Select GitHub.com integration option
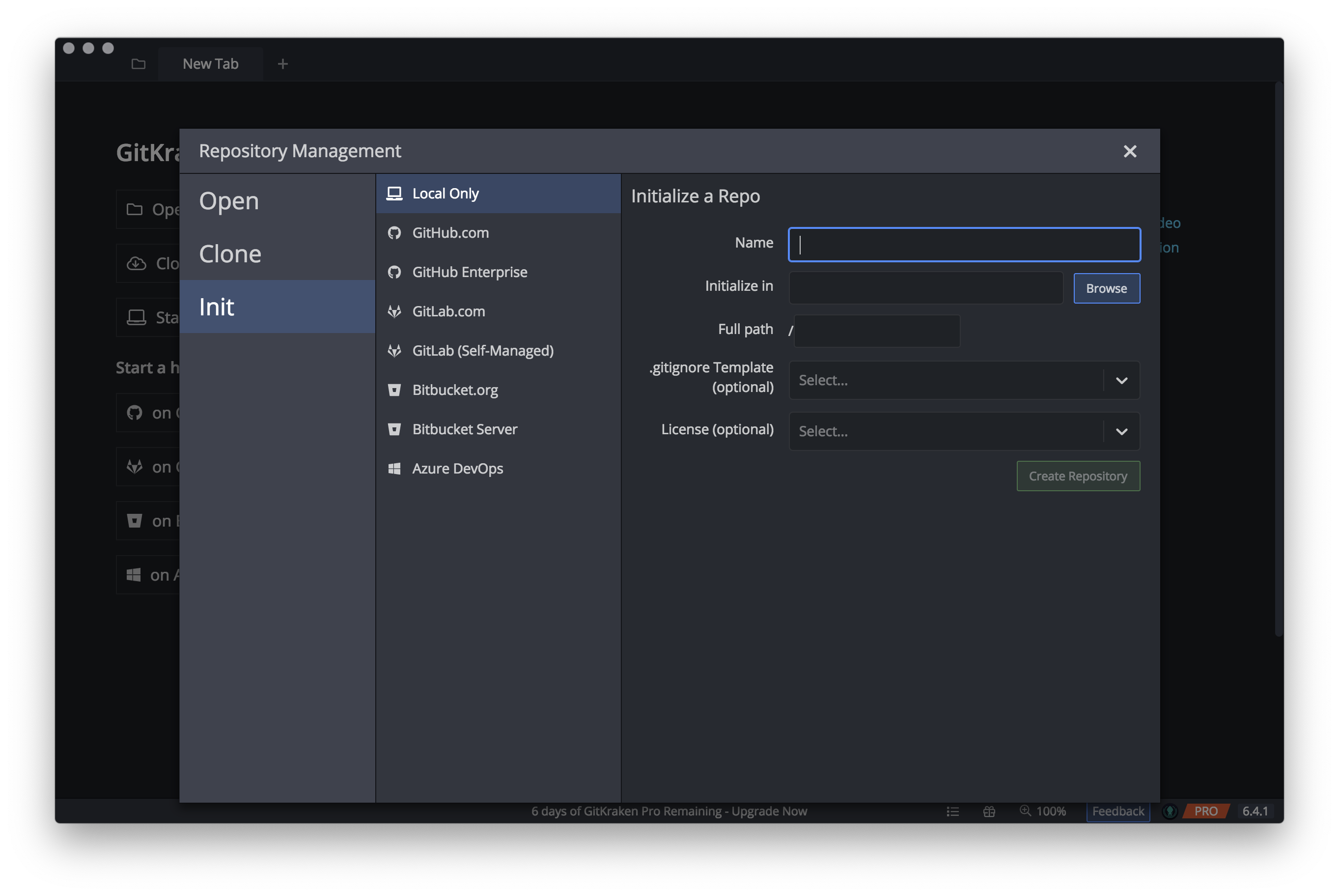Viewport: 1339px width, 896px height. pos(450,233)
